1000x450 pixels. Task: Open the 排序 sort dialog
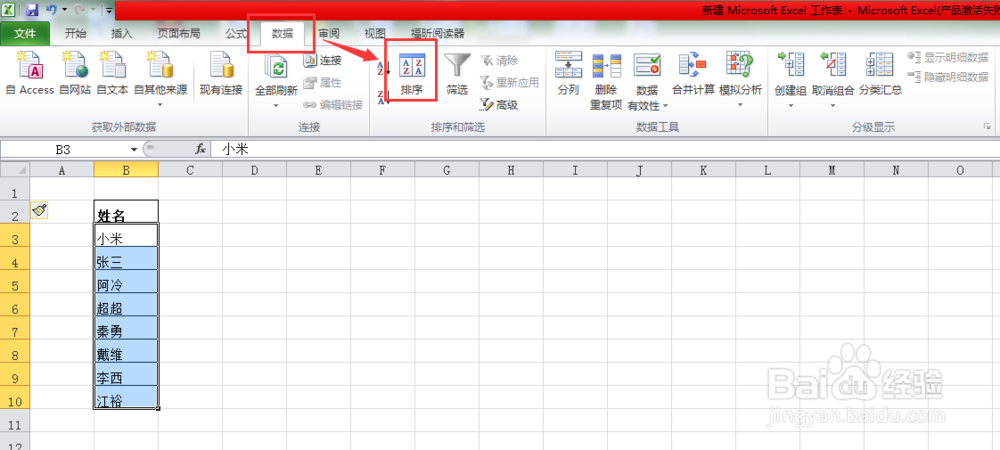(x=411, y=73)
